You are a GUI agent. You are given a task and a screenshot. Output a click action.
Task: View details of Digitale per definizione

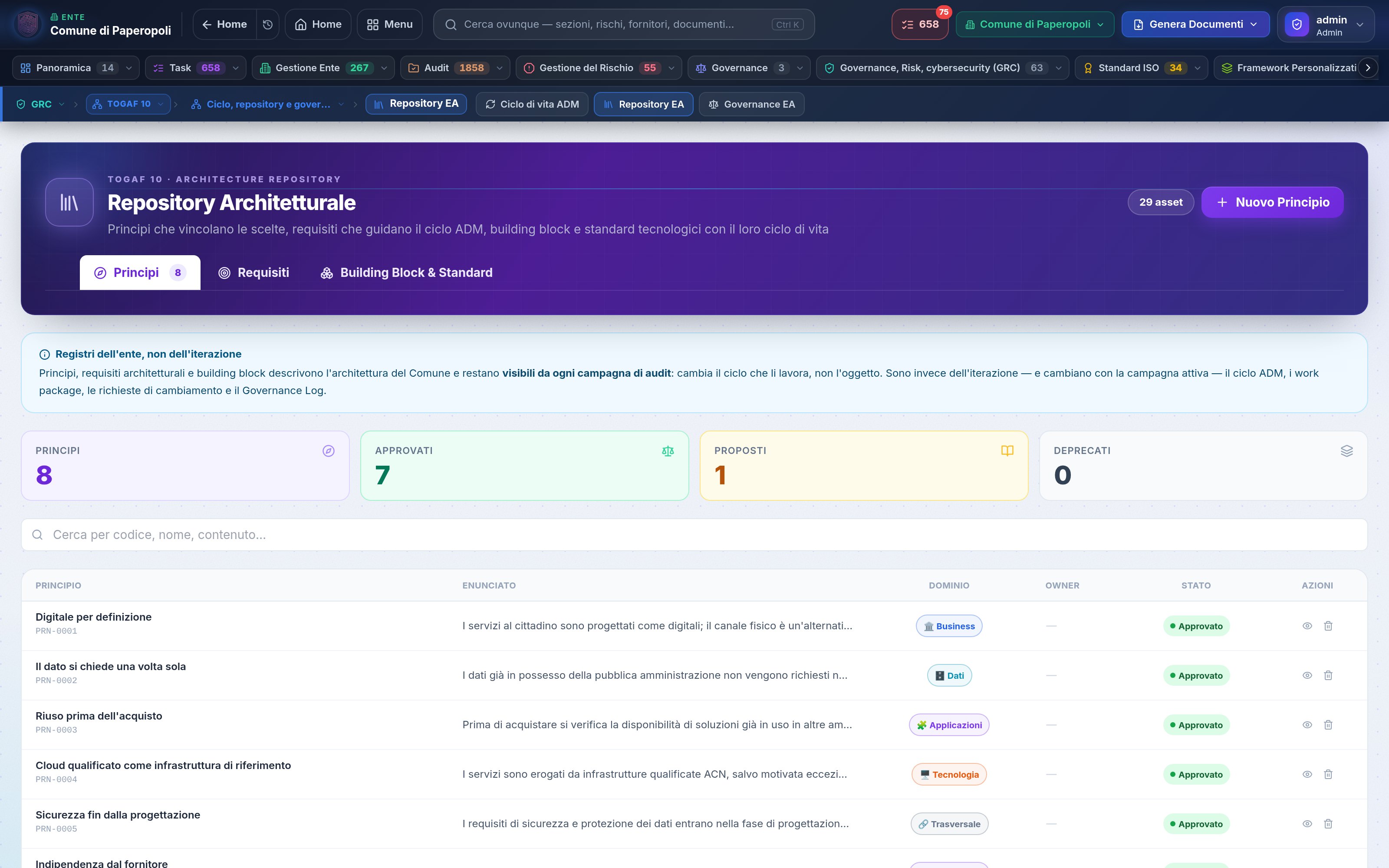(1307, 626)
